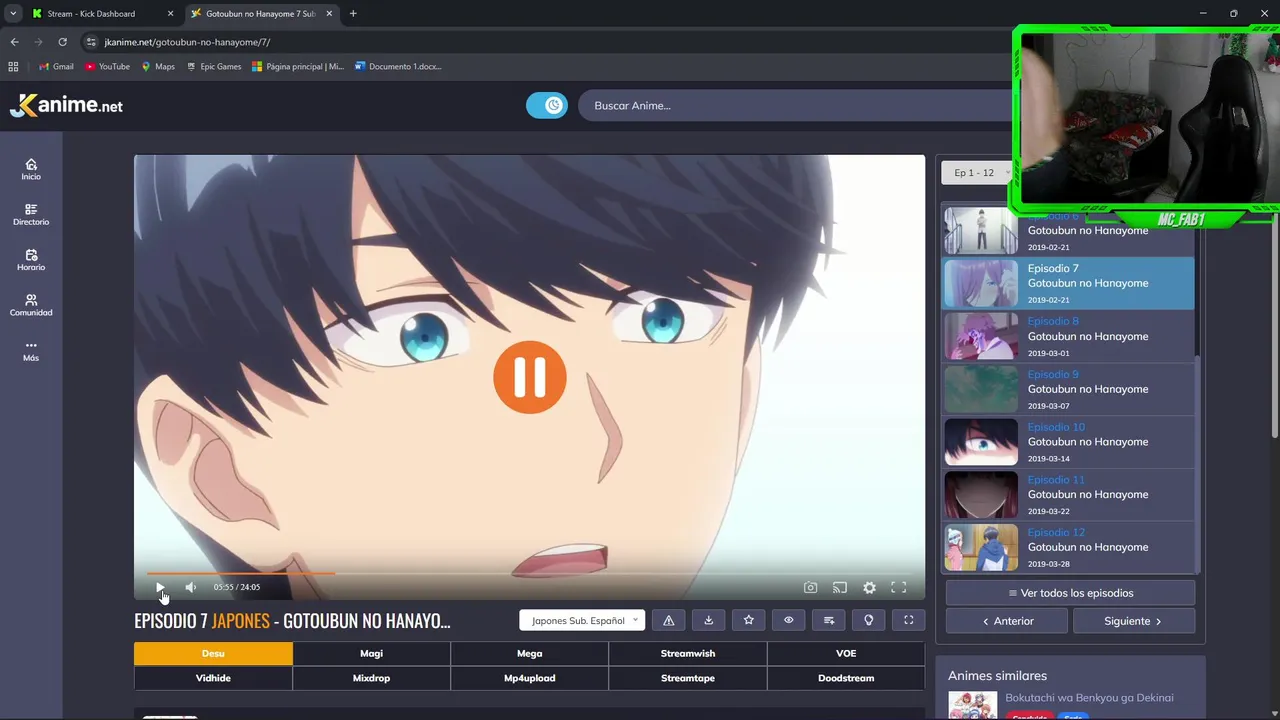
Task: Open Horario in the sidebar
Action: (x=31, y=260)
